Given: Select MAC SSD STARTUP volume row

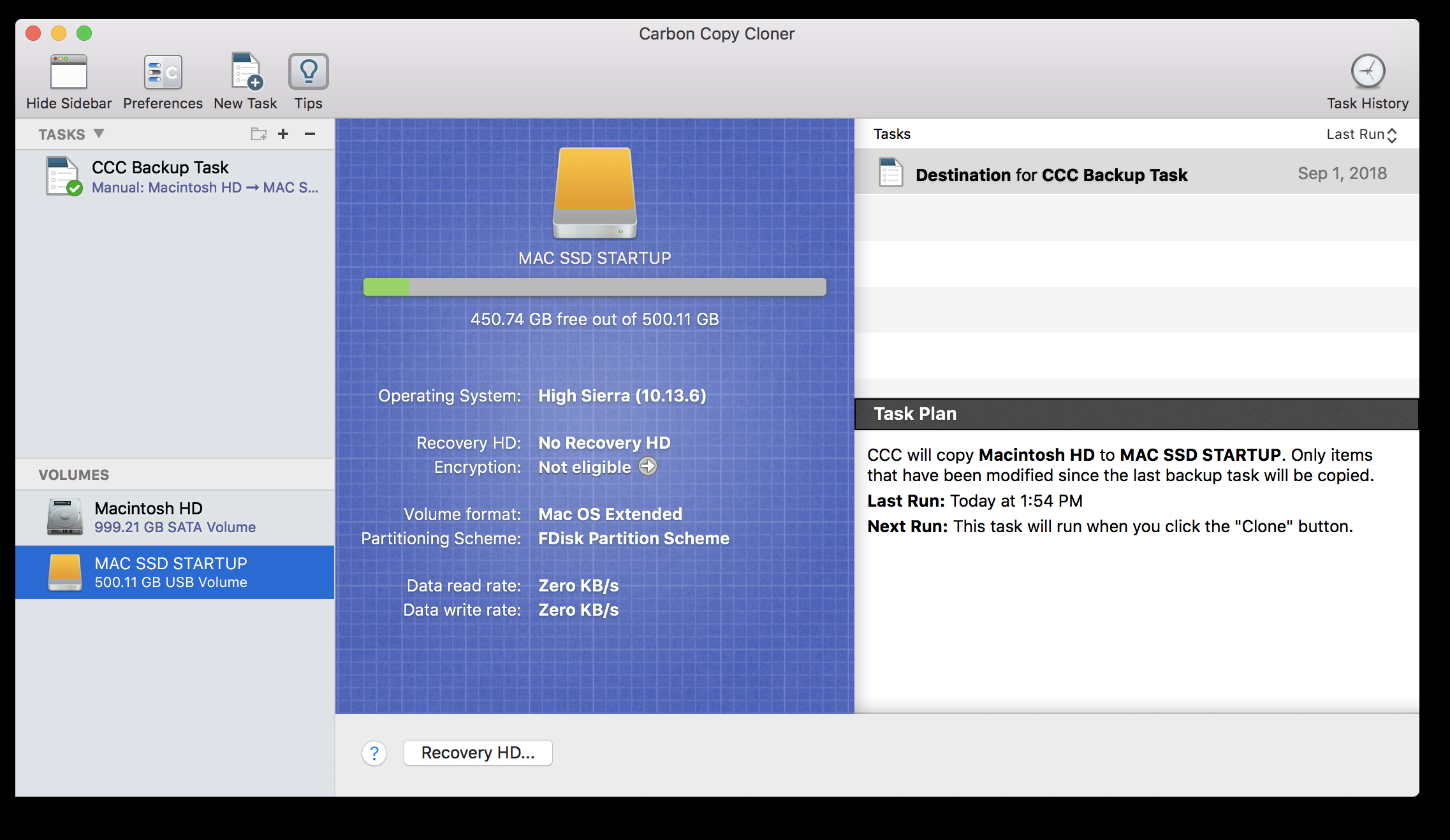Looking at the screenshot, I should 175,572.
